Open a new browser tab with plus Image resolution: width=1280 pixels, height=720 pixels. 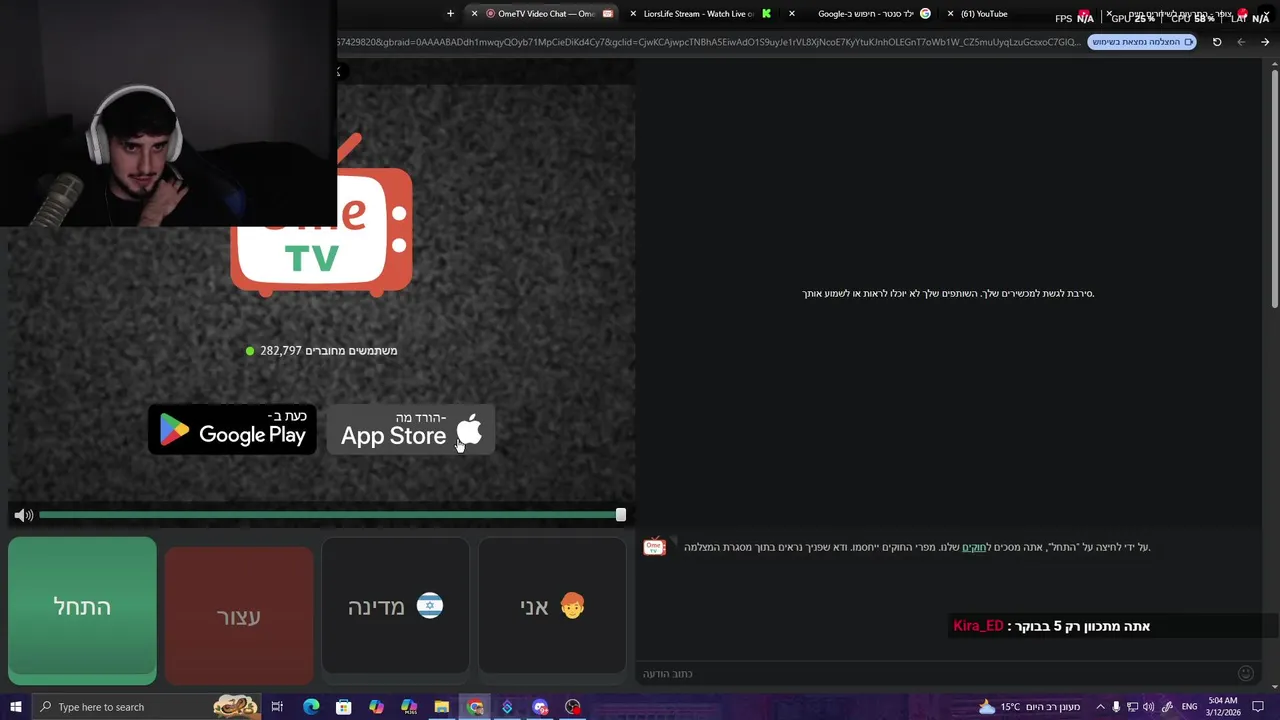pos(450,14)
